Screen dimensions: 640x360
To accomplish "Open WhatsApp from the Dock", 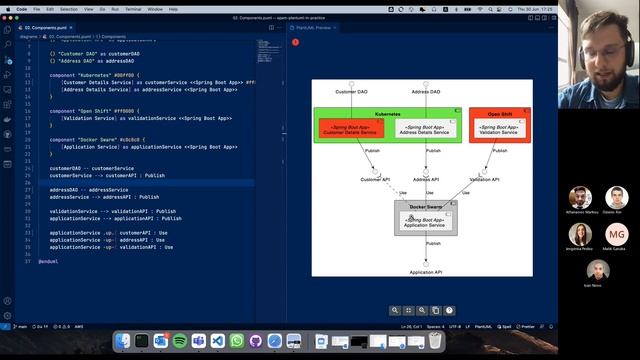I will click(x=237, y=341).
